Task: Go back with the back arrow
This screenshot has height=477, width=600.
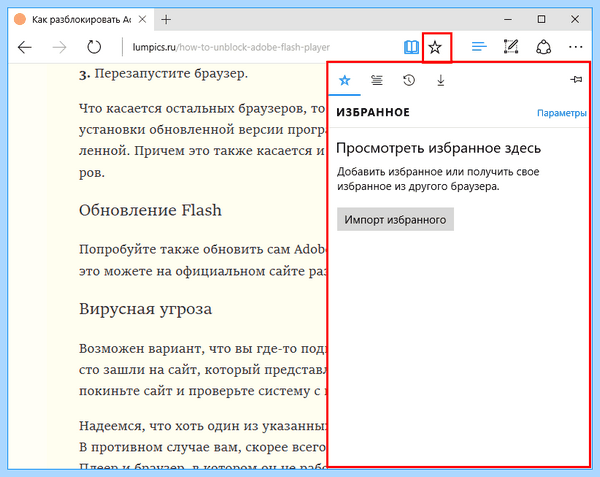Action: click(25, 47)
